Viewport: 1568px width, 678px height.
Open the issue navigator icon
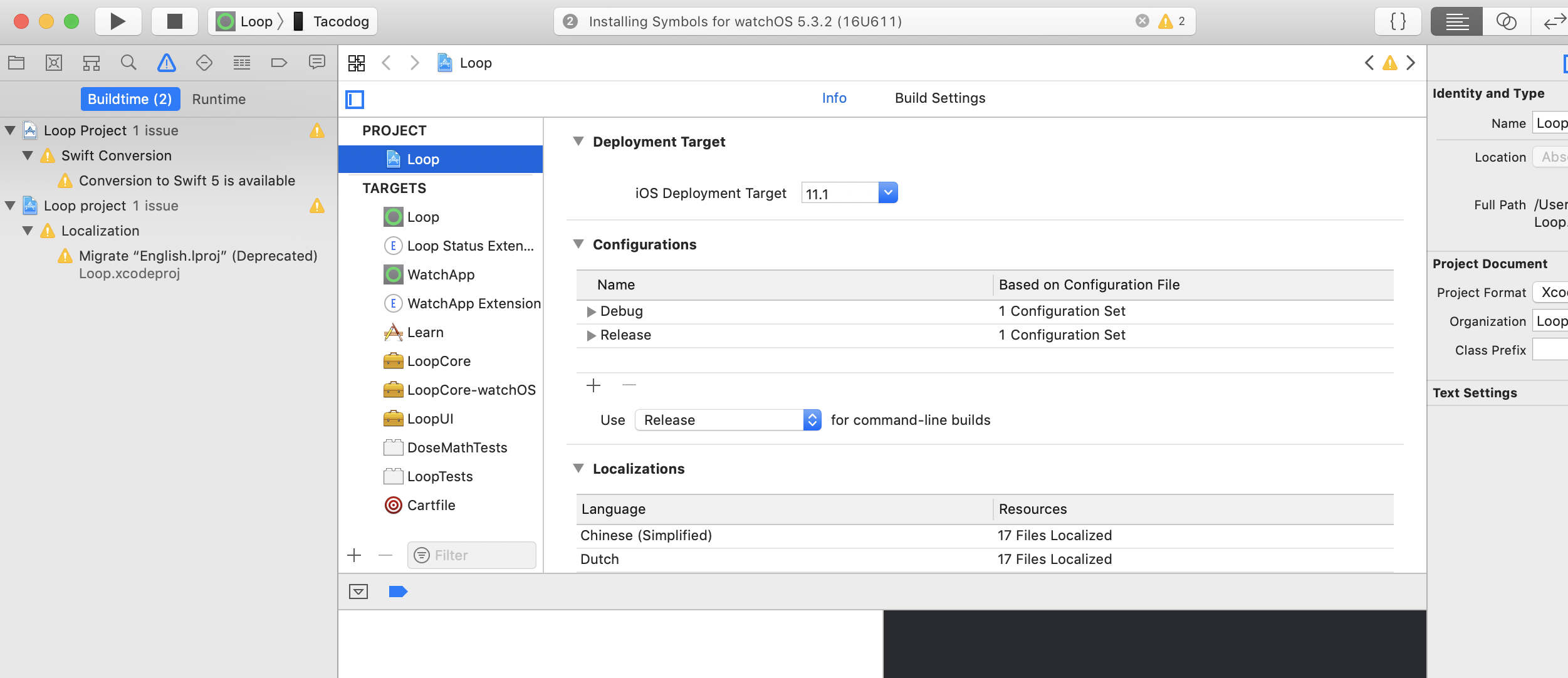click(x=166, y=62)
